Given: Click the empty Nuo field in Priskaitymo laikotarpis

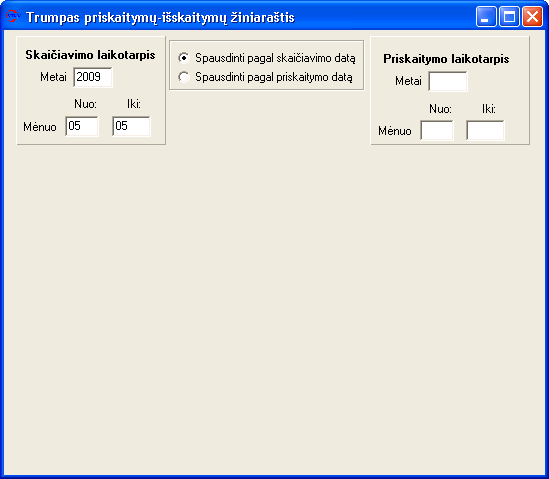Looking at the screenshot, I should pyautogui.click(x=437, y=131).
